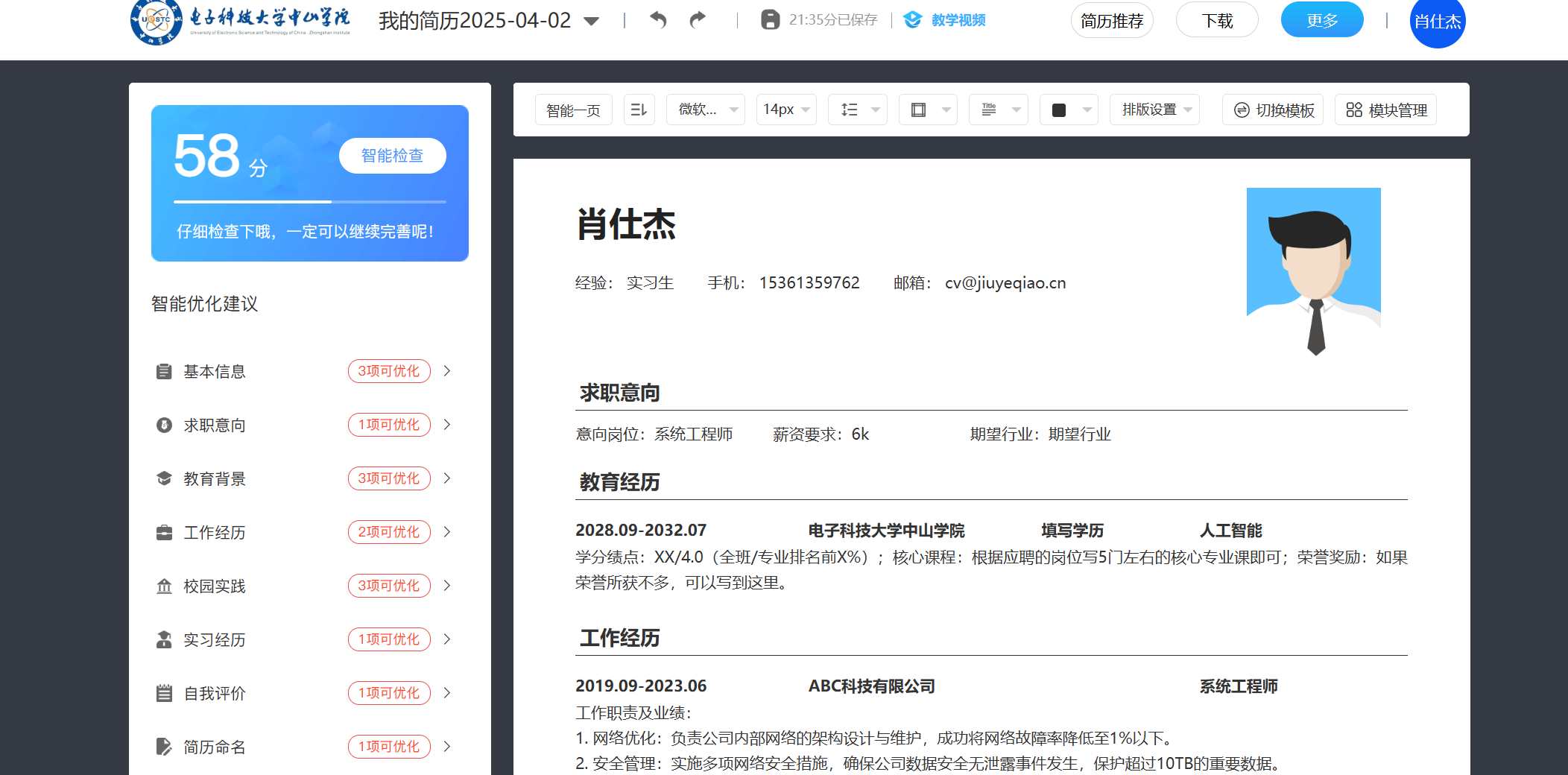Image resolution: width=1568 pixels, height=775 pixels.
Task: Open the page margin frame icon
Action: tap(927, 110)
